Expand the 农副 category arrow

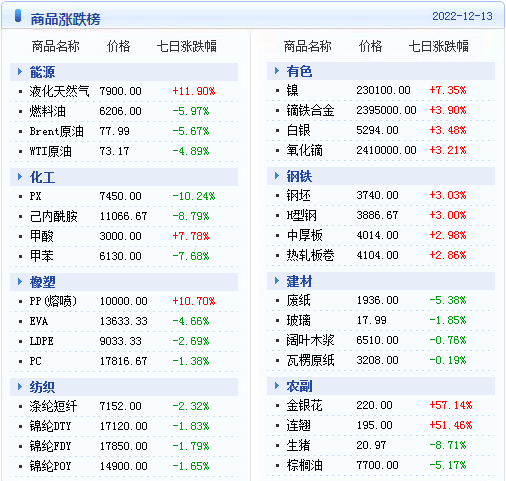pyautogui.click(x=277, y=385)
